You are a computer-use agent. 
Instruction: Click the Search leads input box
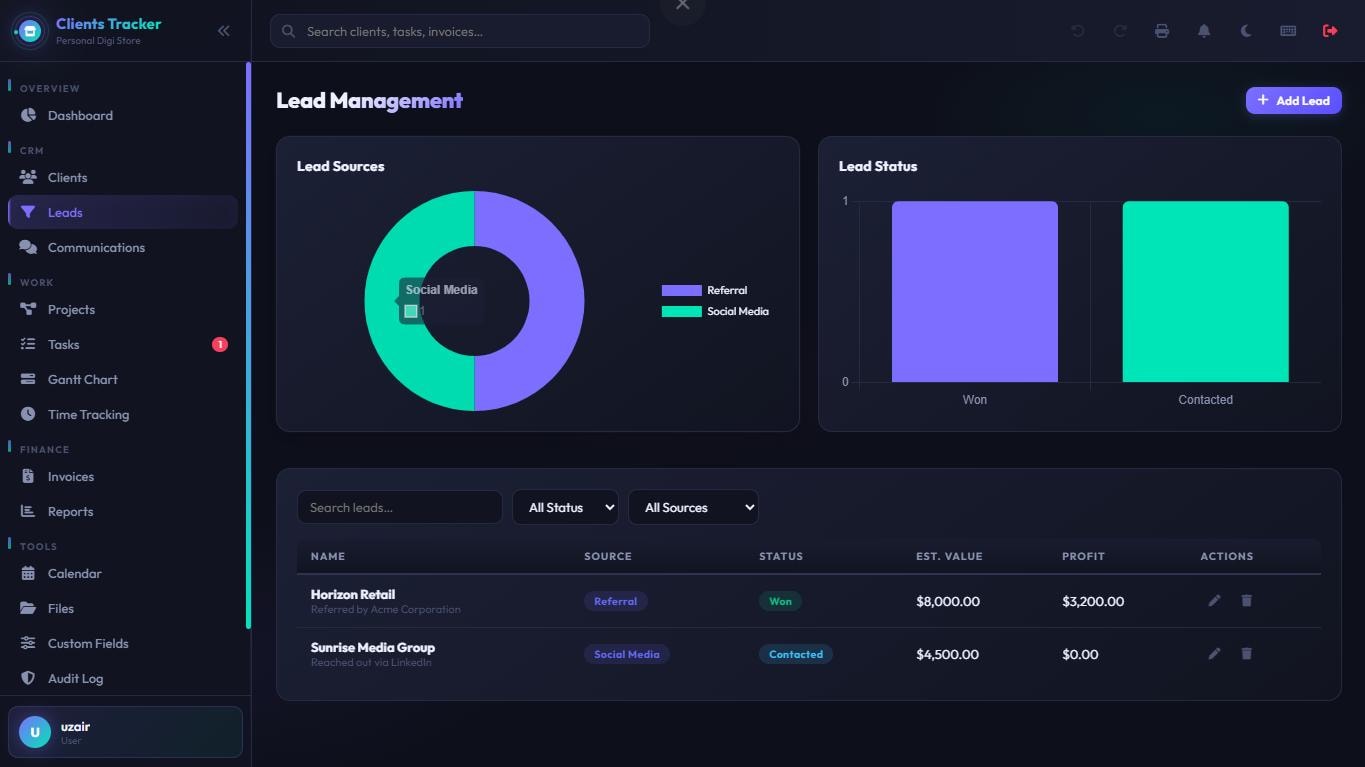(x=400, y=507)
